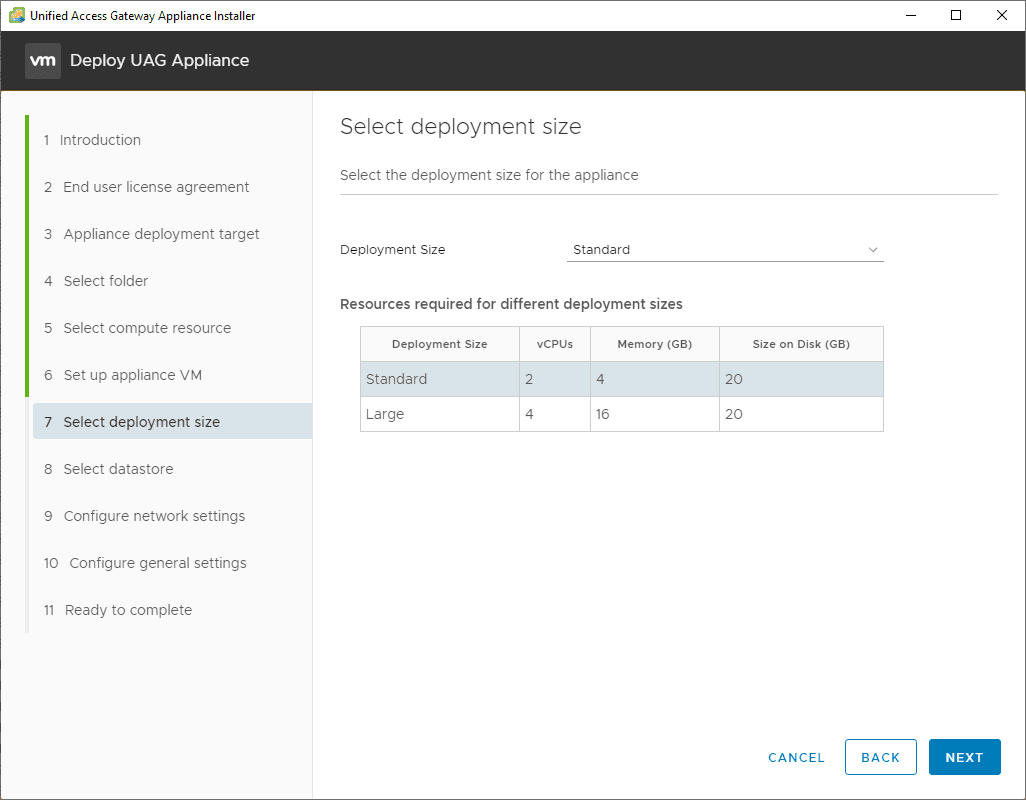Go to Configure network settings step
The image size is (1026, 800).
[x=154, y=516]
